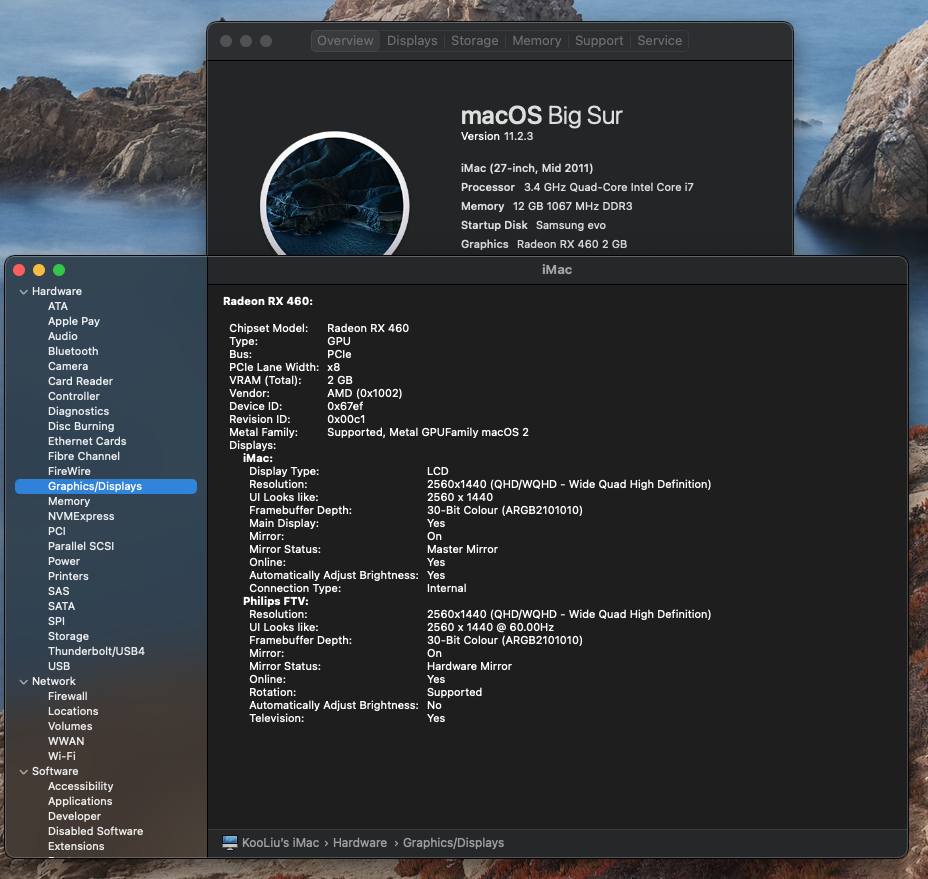928x879 pixels.
Task: Open Thunderbolt/USB4 hardware entry
Action: [x=96, y=652]
